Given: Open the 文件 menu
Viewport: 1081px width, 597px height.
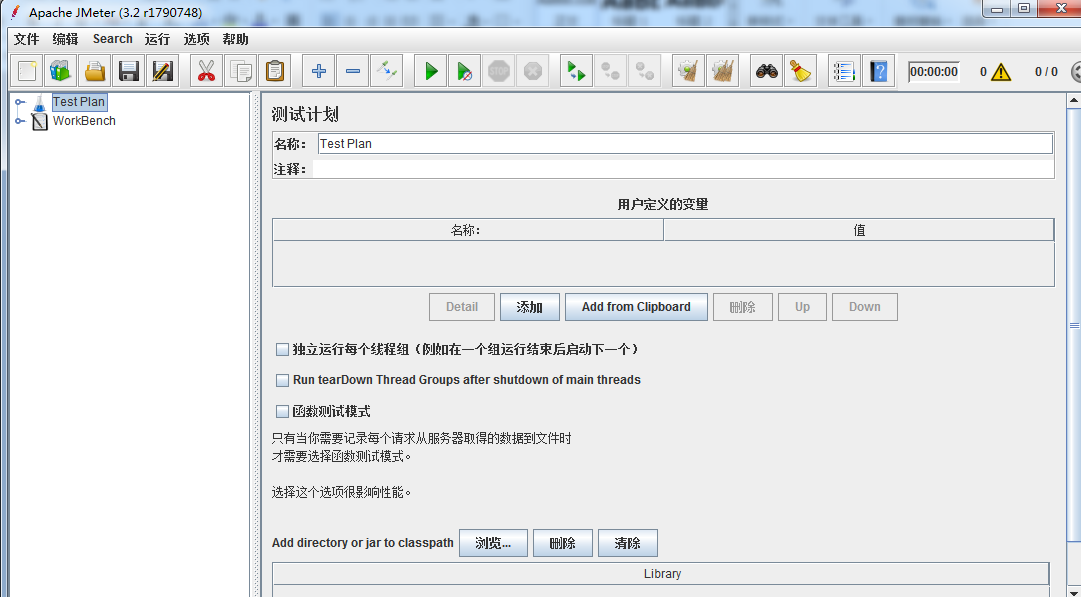Looking at the screenshot, I should 27,39.
